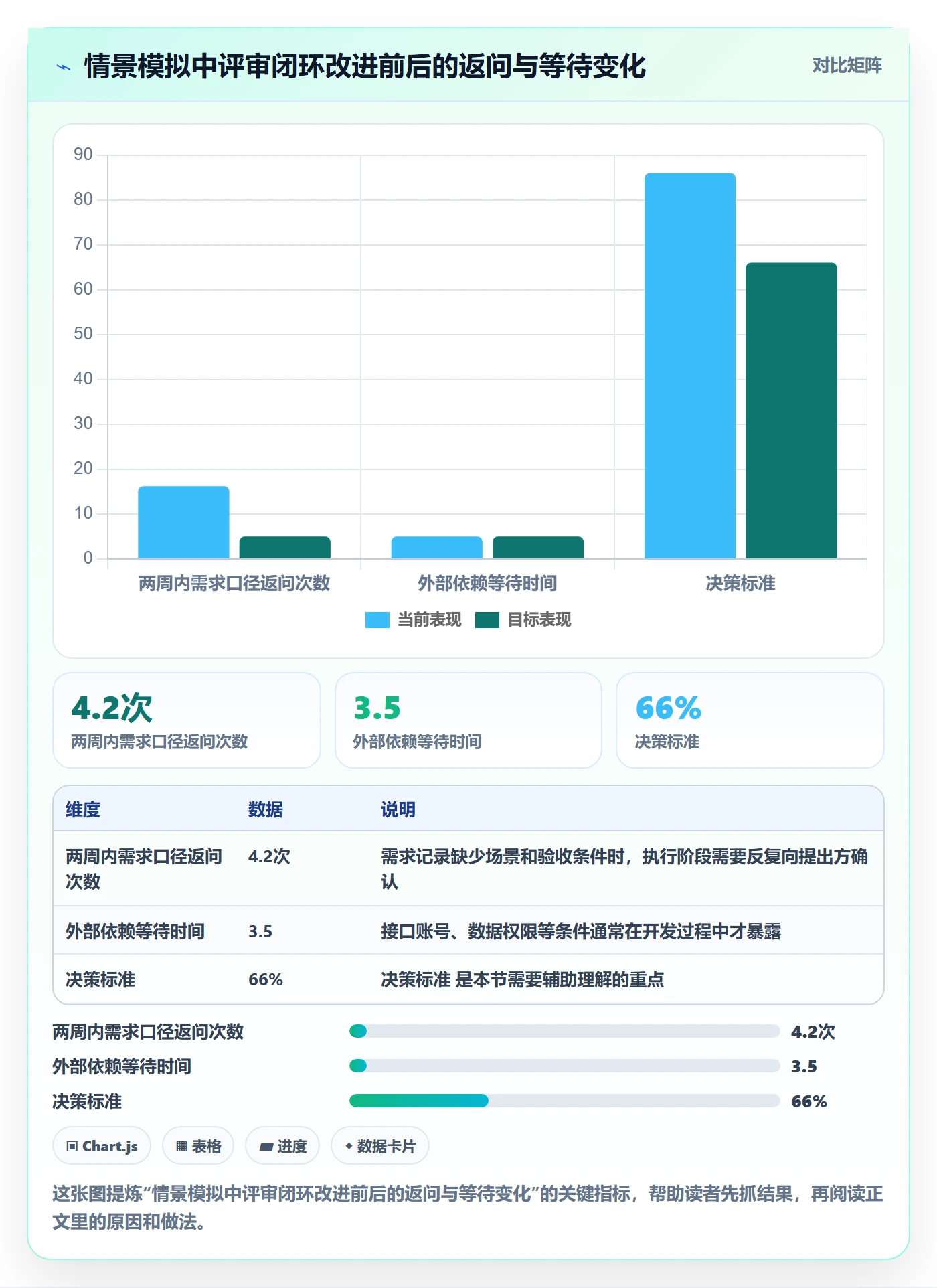Click the 决策标准 x-axis label on the chart
Screen dimensions: 937x1288
[x=740, y=584]
